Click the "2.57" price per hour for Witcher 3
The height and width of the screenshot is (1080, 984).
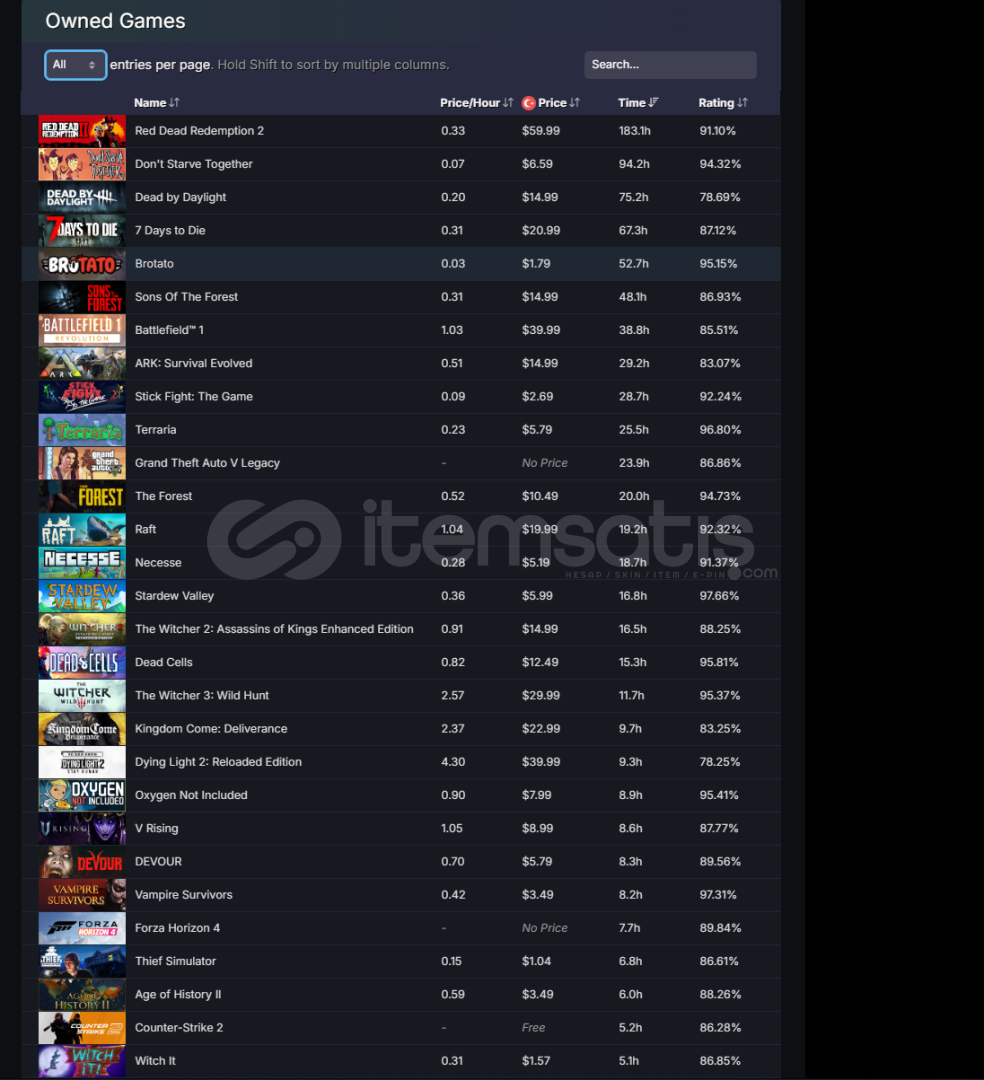click(452, 696)
